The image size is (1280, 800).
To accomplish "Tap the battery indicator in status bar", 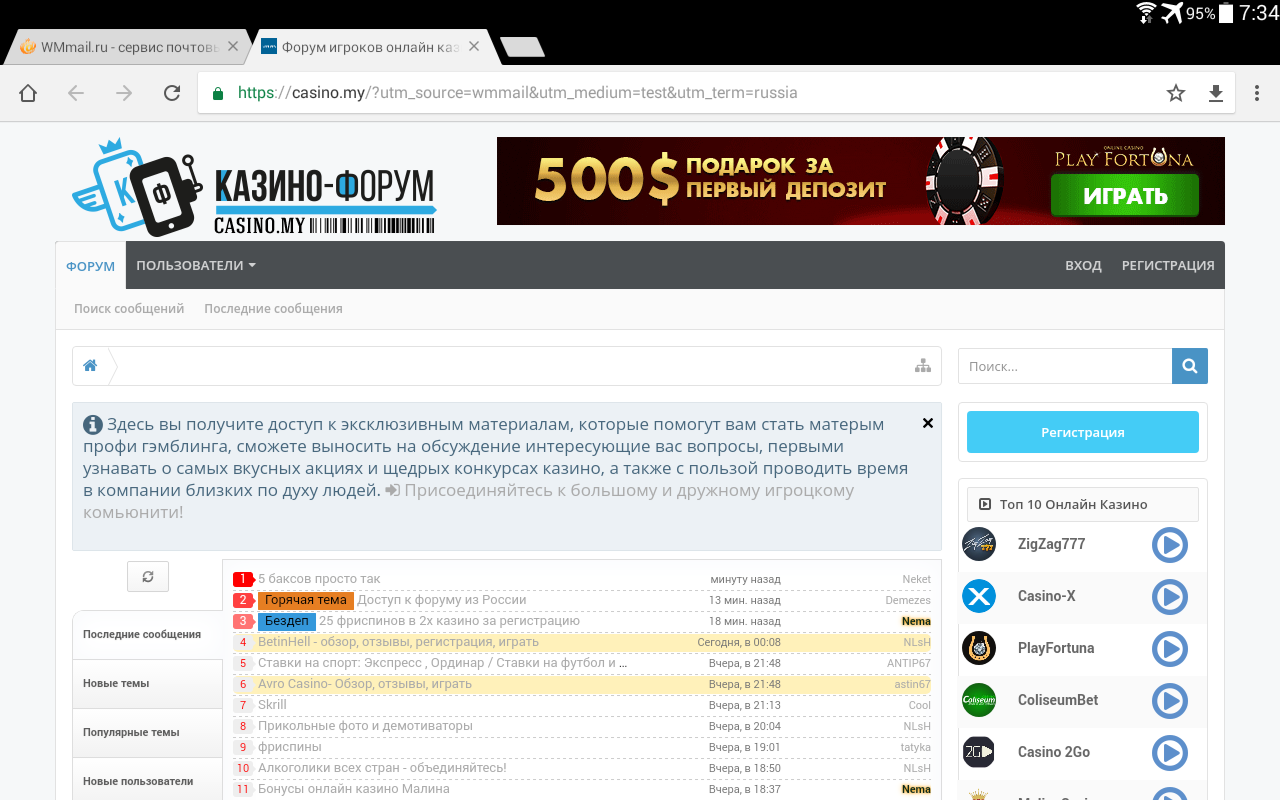I will [1226, 13].
